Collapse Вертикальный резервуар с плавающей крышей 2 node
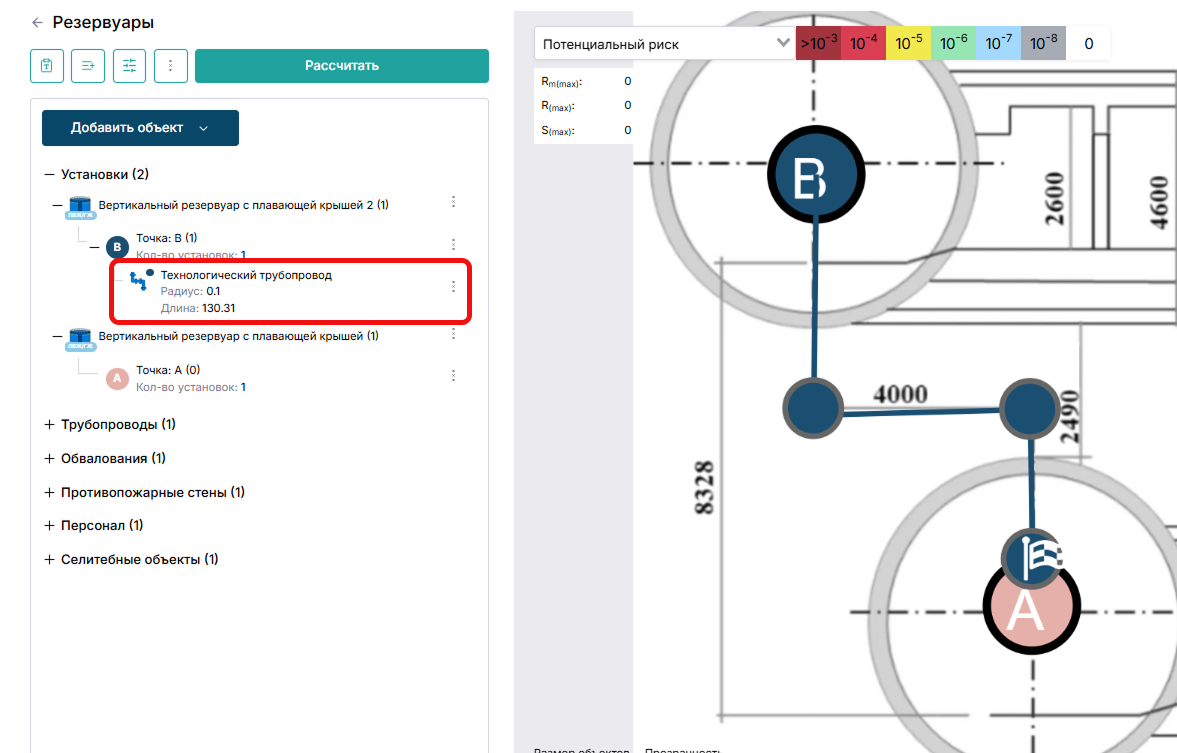 (57, 205)
